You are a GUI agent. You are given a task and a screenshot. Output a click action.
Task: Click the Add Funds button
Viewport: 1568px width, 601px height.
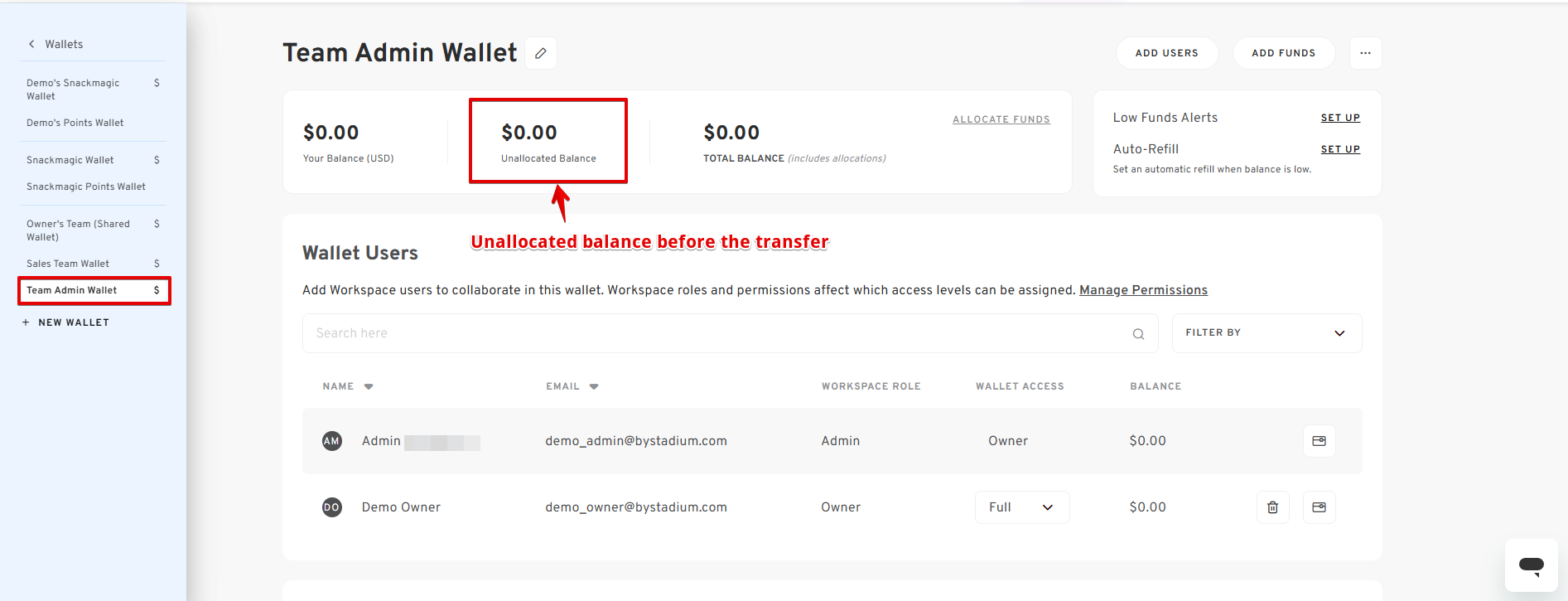coord(1283,53)
